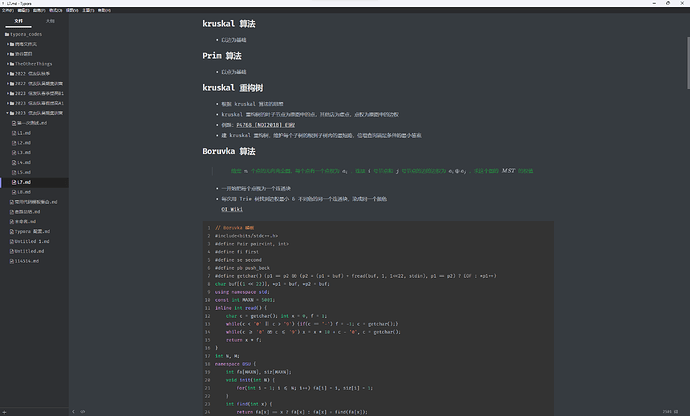Click the green blockquote with MST formula
Screen dimensions: 690x416
(382, 171)
